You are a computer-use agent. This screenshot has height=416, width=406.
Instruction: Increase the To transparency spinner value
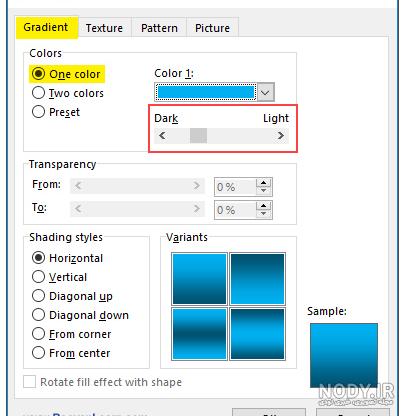(x=263, y=205)
